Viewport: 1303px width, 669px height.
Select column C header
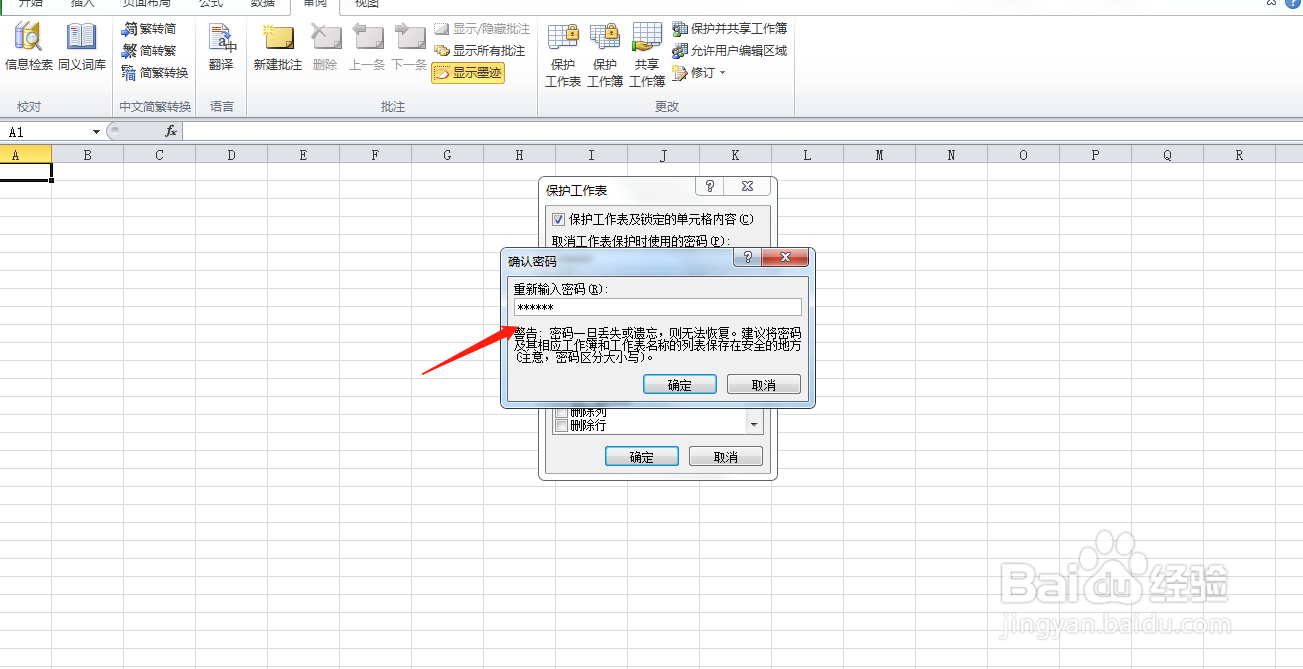(160, 155)
